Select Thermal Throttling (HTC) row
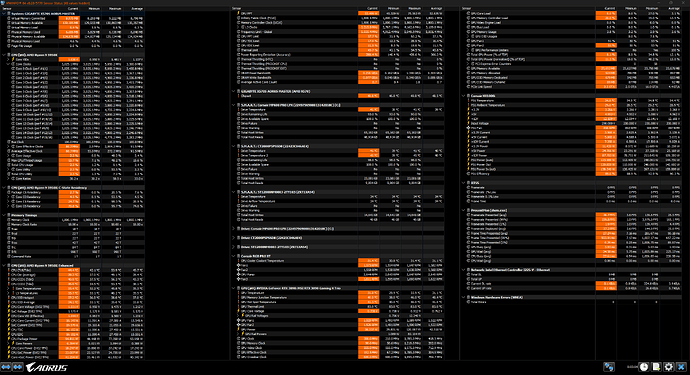The image size is (690, 375). coord(338,59)
